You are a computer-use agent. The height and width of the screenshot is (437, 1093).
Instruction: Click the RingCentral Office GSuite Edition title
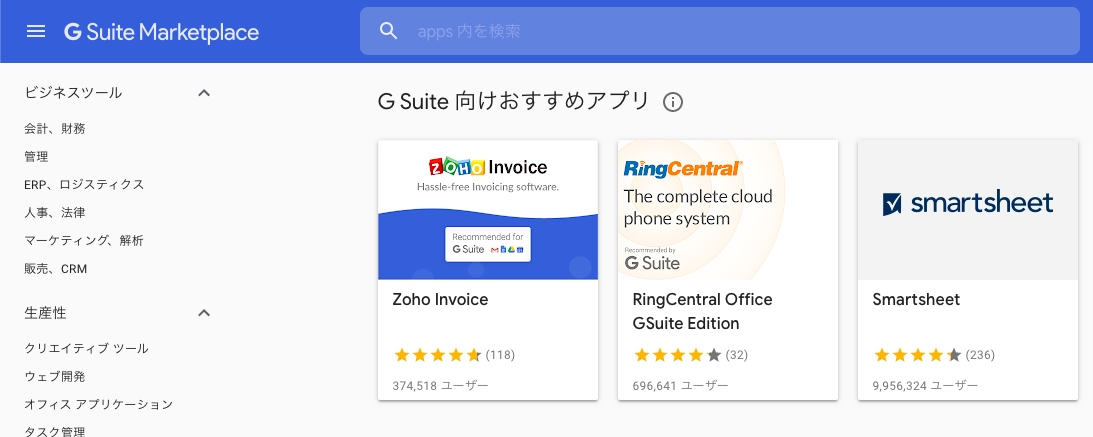tap(703, 312)
